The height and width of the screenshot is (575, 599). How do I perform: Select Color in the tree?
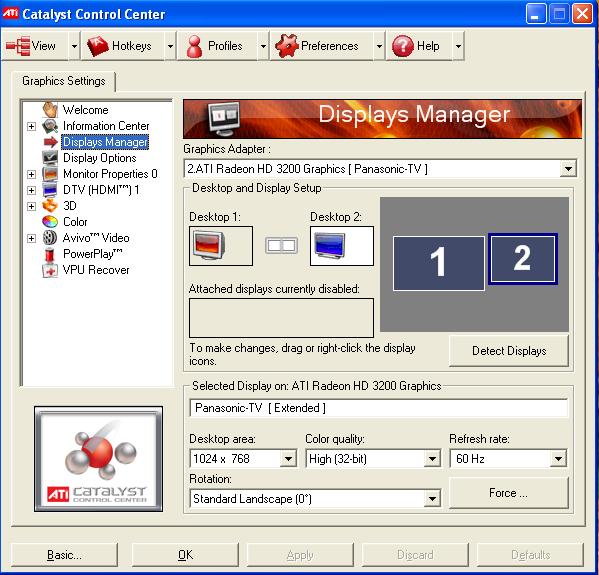coord(75,222)
